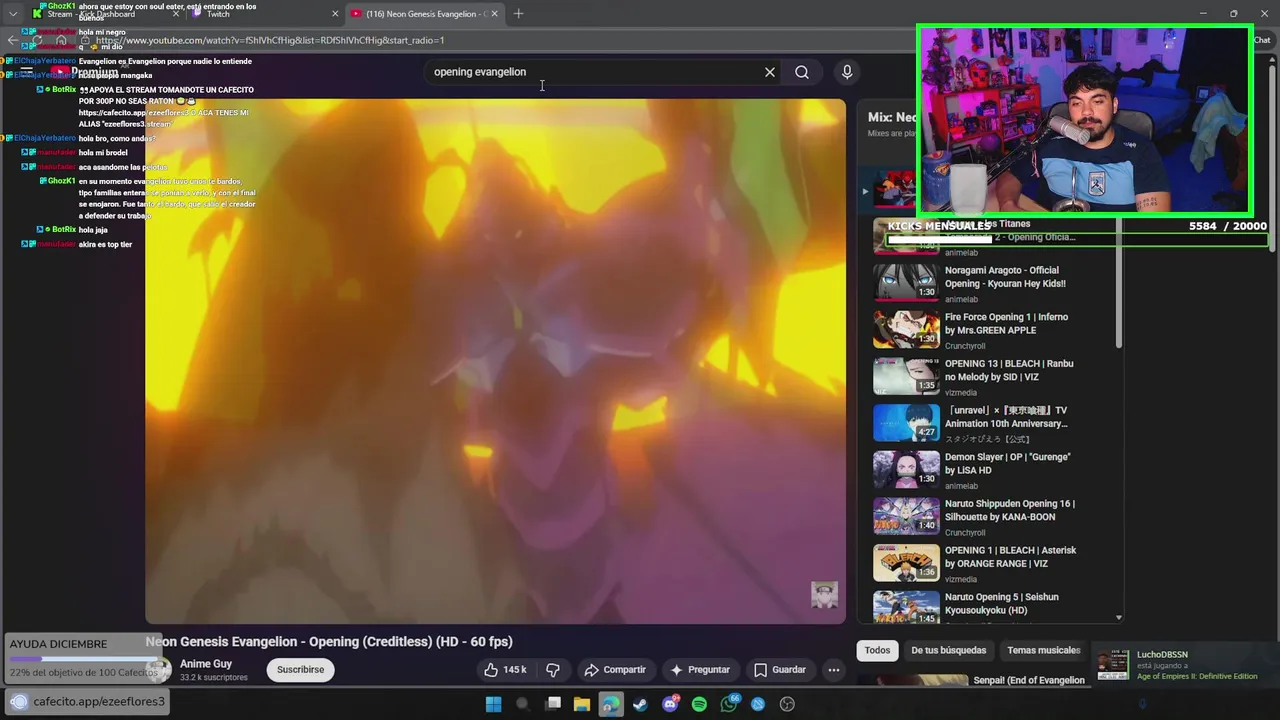This screenshot has height=720, width=1280.
Task: Click the search magnifier icon
Action: pos(802,72)
